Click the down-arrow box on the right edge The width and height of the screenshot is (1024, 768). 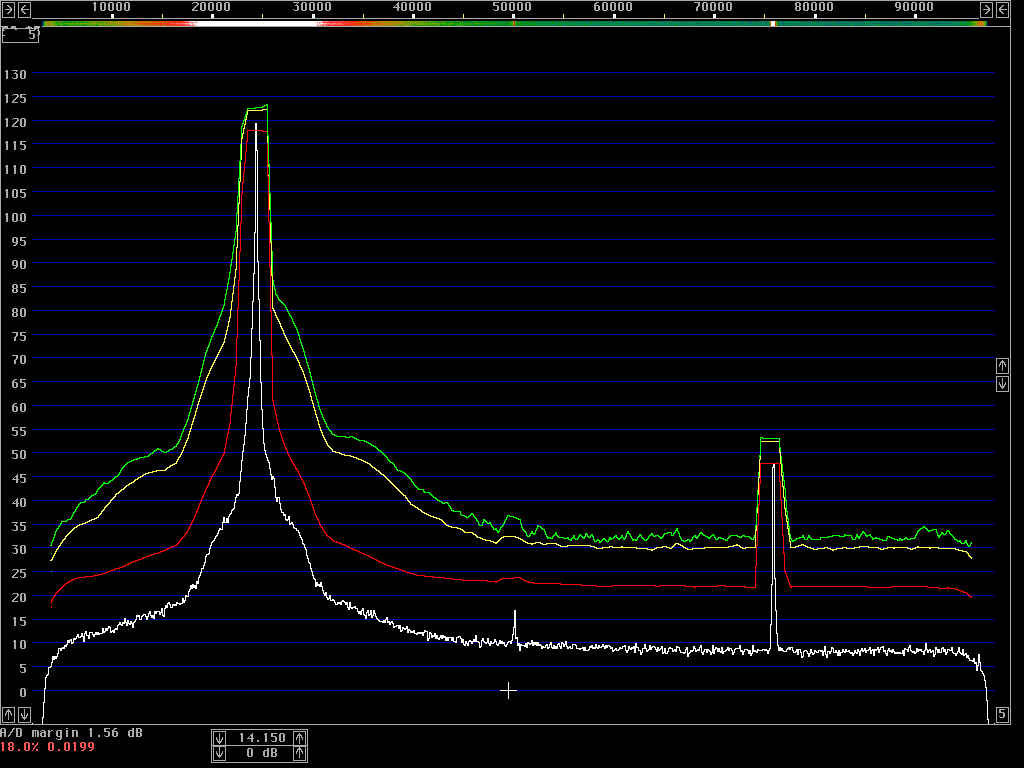1002,383
